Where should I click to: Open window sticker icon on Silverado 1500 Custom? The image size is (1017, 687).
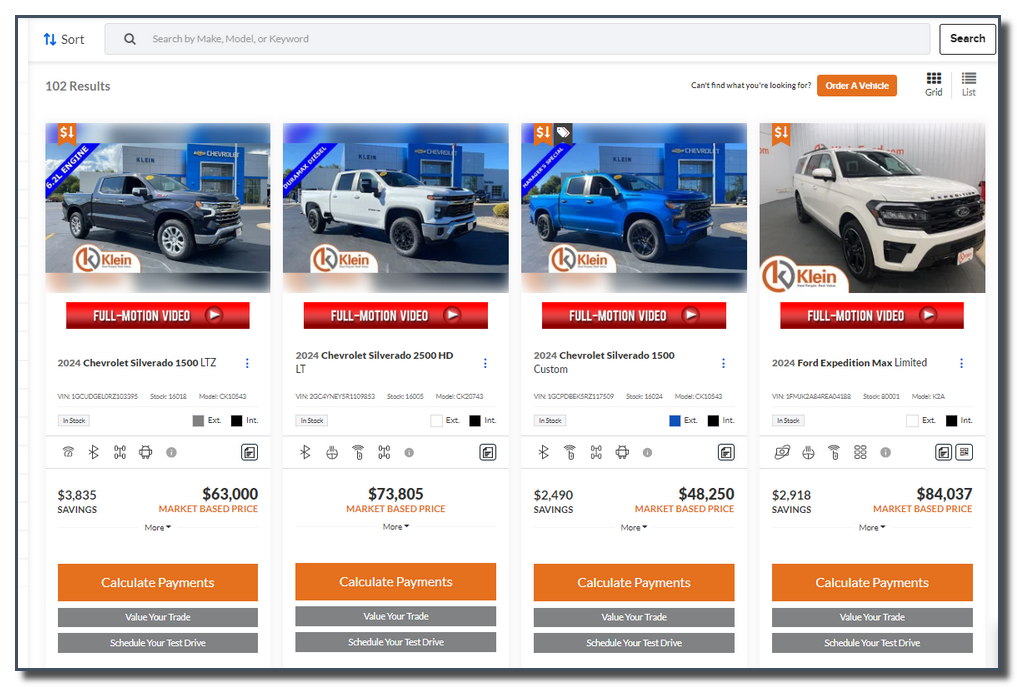click(726, 452)
